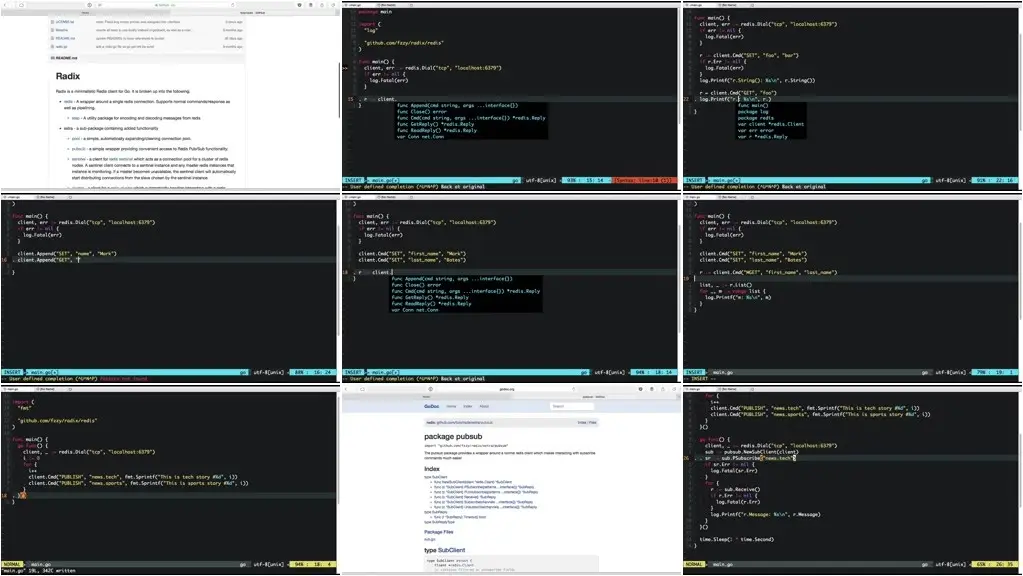
Task: Click the 'sub := pubsub.NewSubClient(client)' line
Action: pos(752,452)
